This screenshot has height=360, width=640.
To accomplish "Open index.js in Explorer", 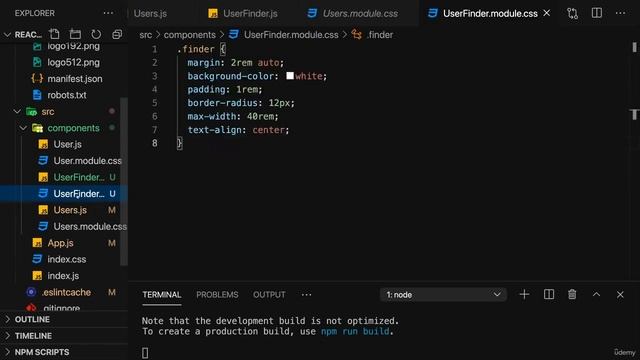I will (x=63, y=276).
